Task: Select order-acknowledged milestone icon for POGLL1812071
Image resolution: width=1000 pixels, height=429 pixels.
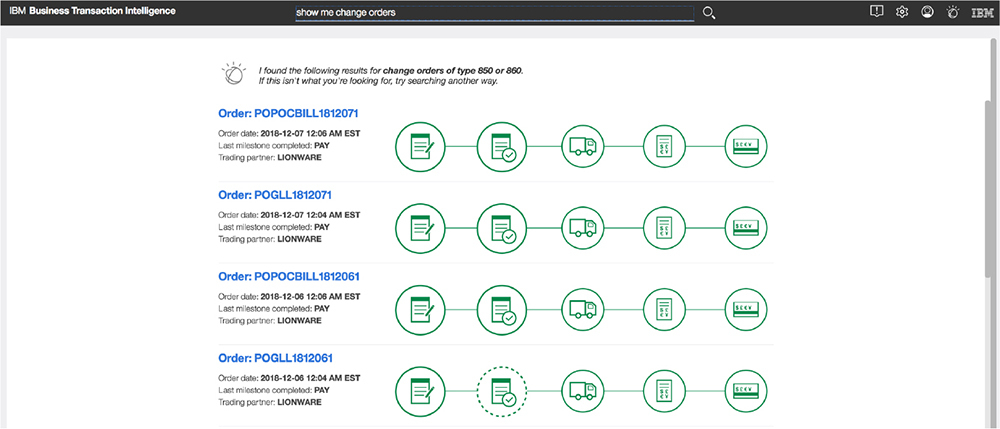Action: [502, 228]
